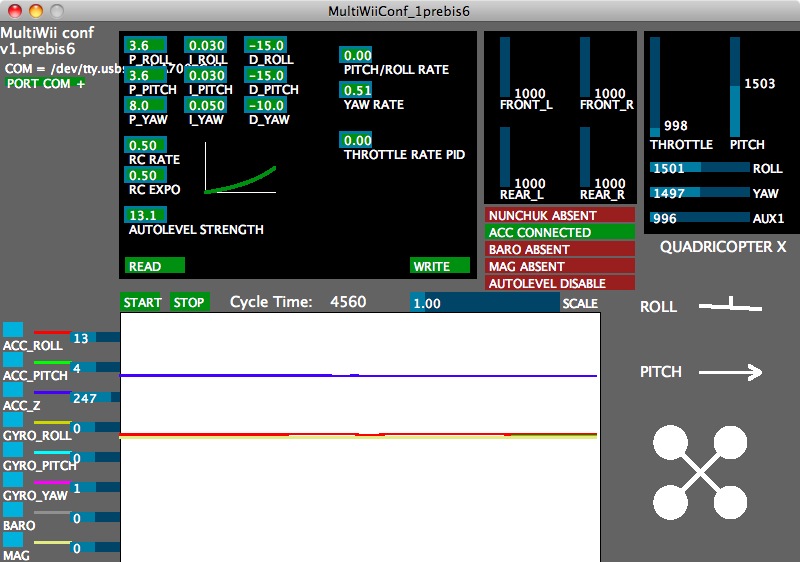Click the PORT COM + button
Screen dimensions: 800x562
click(x=45, y=84)
